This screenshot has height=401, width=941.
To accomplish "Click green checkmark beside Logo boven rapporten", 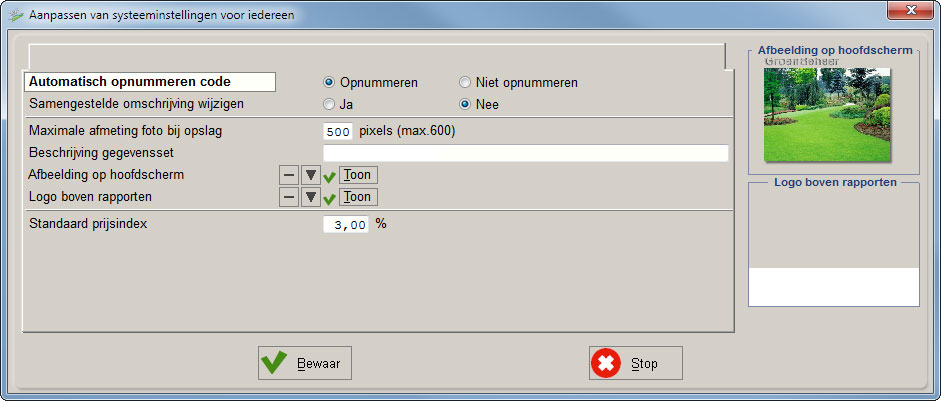I will (329, 199).
